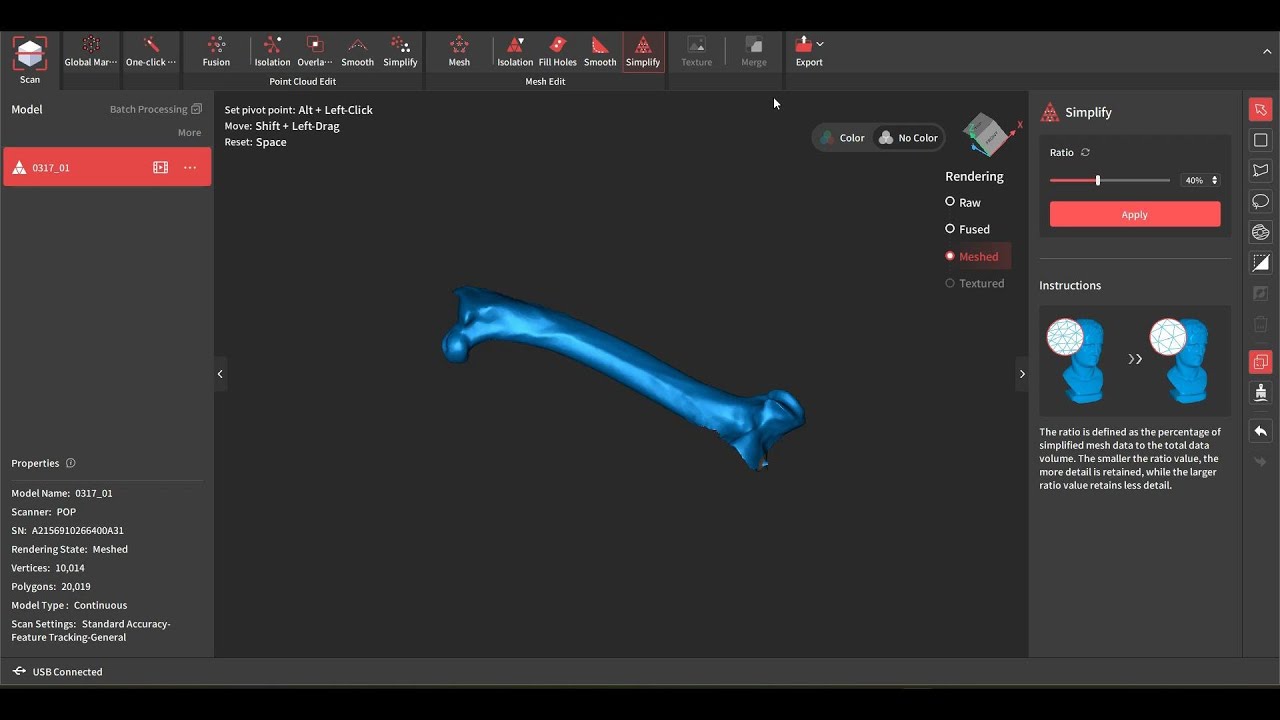Select Textured rendering mode
The width and height of the screenshot is (1280, 720).
pyautogui.click(x=975, y=283)
